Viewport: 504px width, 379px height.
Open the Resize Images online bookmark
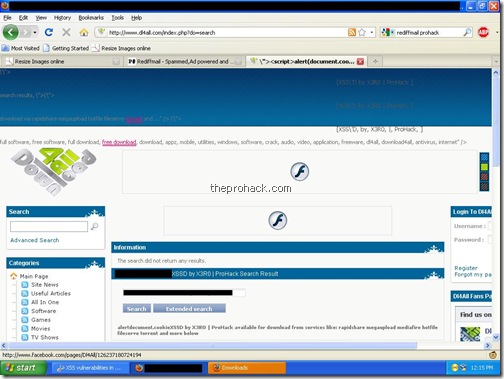tap(121, 48)
